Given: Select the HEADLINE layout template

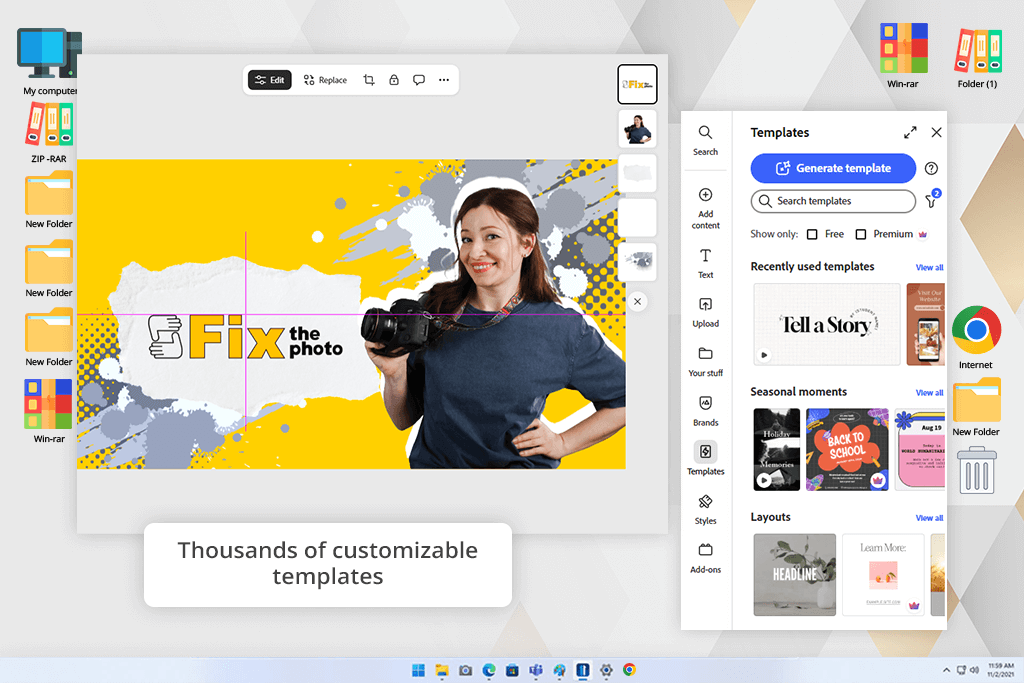Looking at the screenshot, I should 794,575.
